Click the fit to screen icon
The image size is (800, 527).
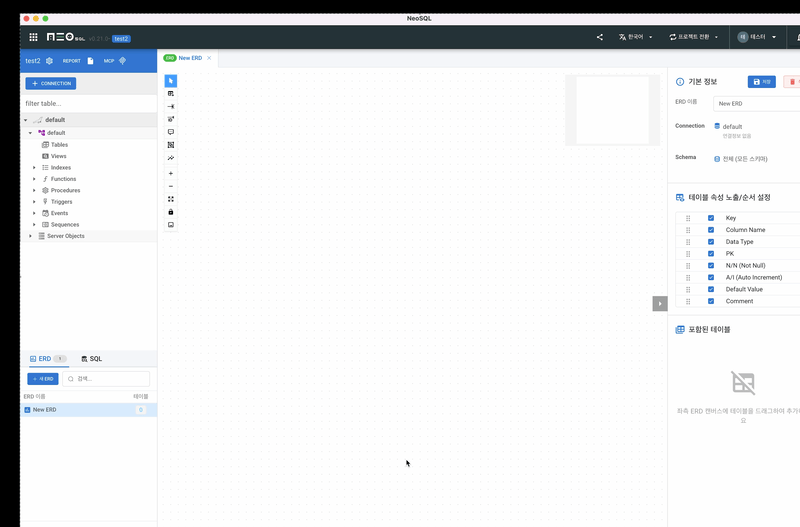pyautogui.click(x=171, y=199)
